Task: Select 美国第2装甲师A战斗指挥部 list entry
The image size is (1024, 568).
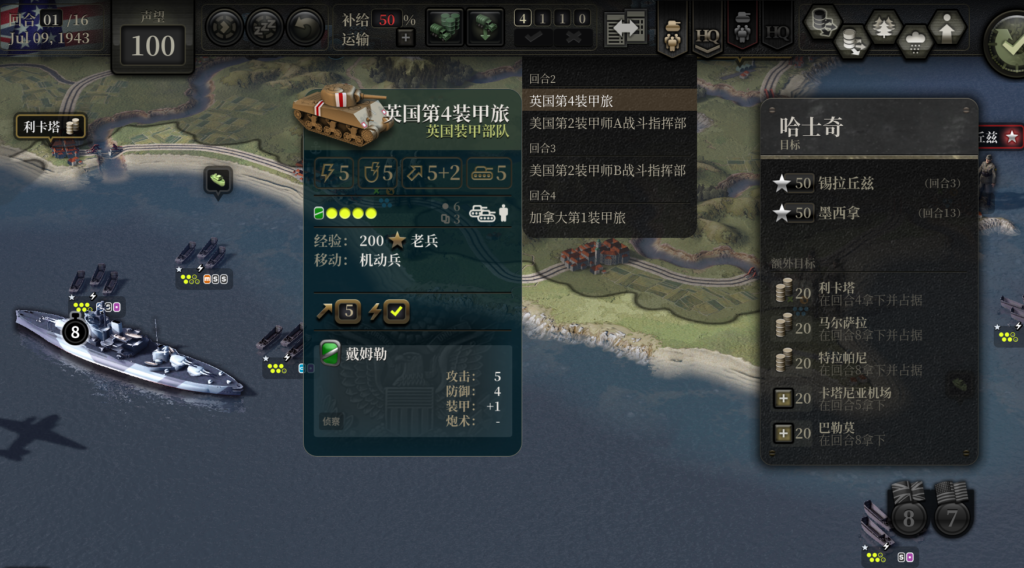Action: click(x=608, y=123)
